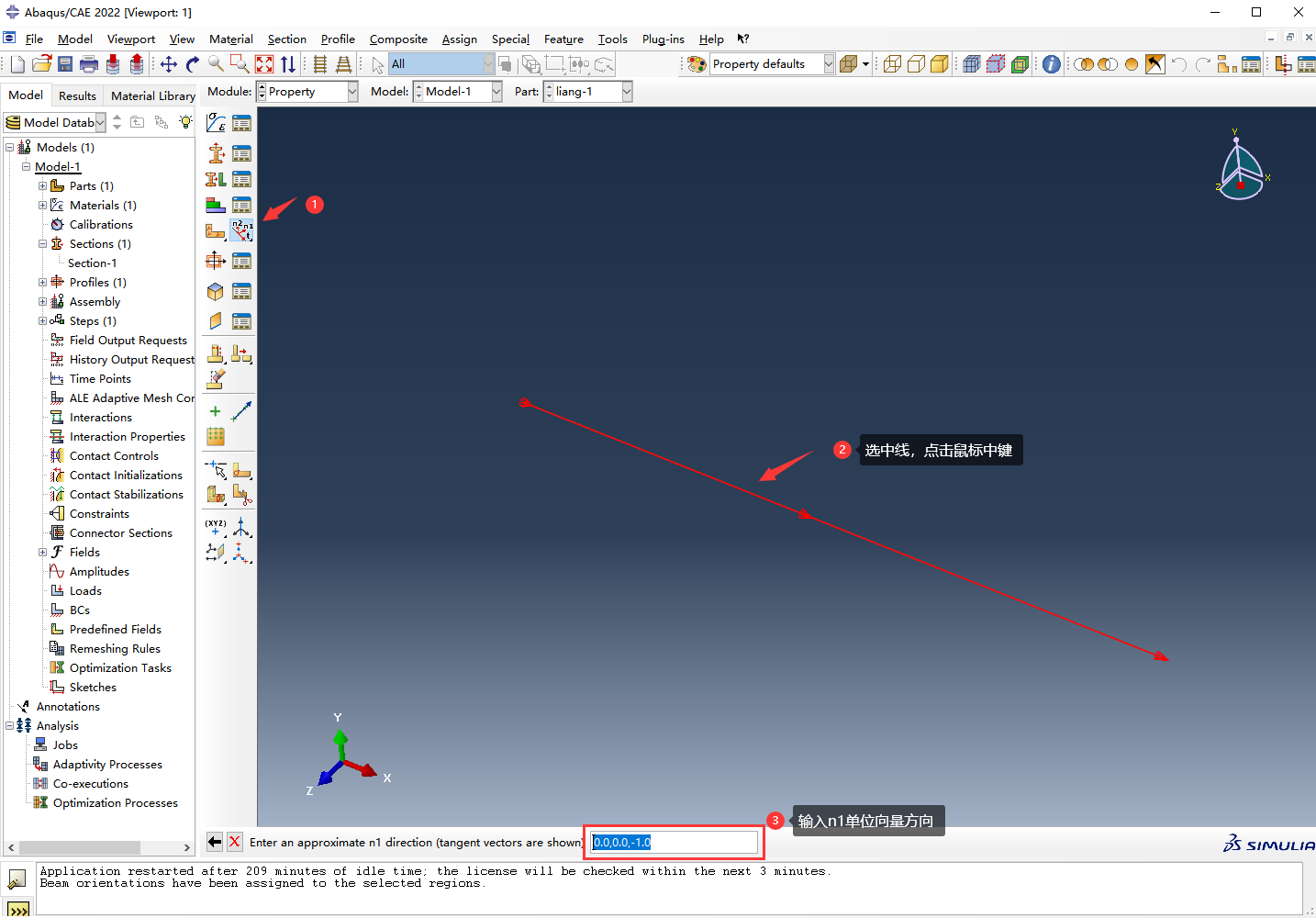The width and height of the screenshot is (1316, 918).
Task: Click the n1 direction input field
Action: [x=675, y=842]
